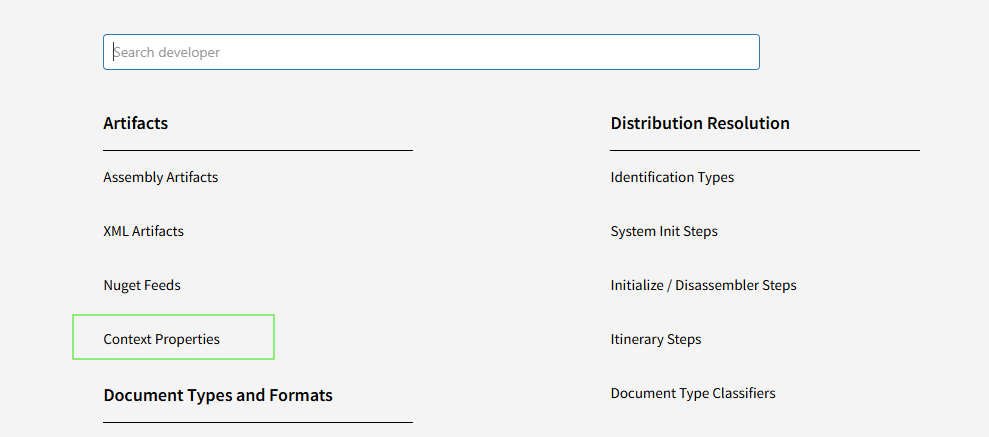The height and width of the screenshot is (437, 989).
Task: Pick the link directly above Nuget Feeds
Action: [x=143, y=231]
